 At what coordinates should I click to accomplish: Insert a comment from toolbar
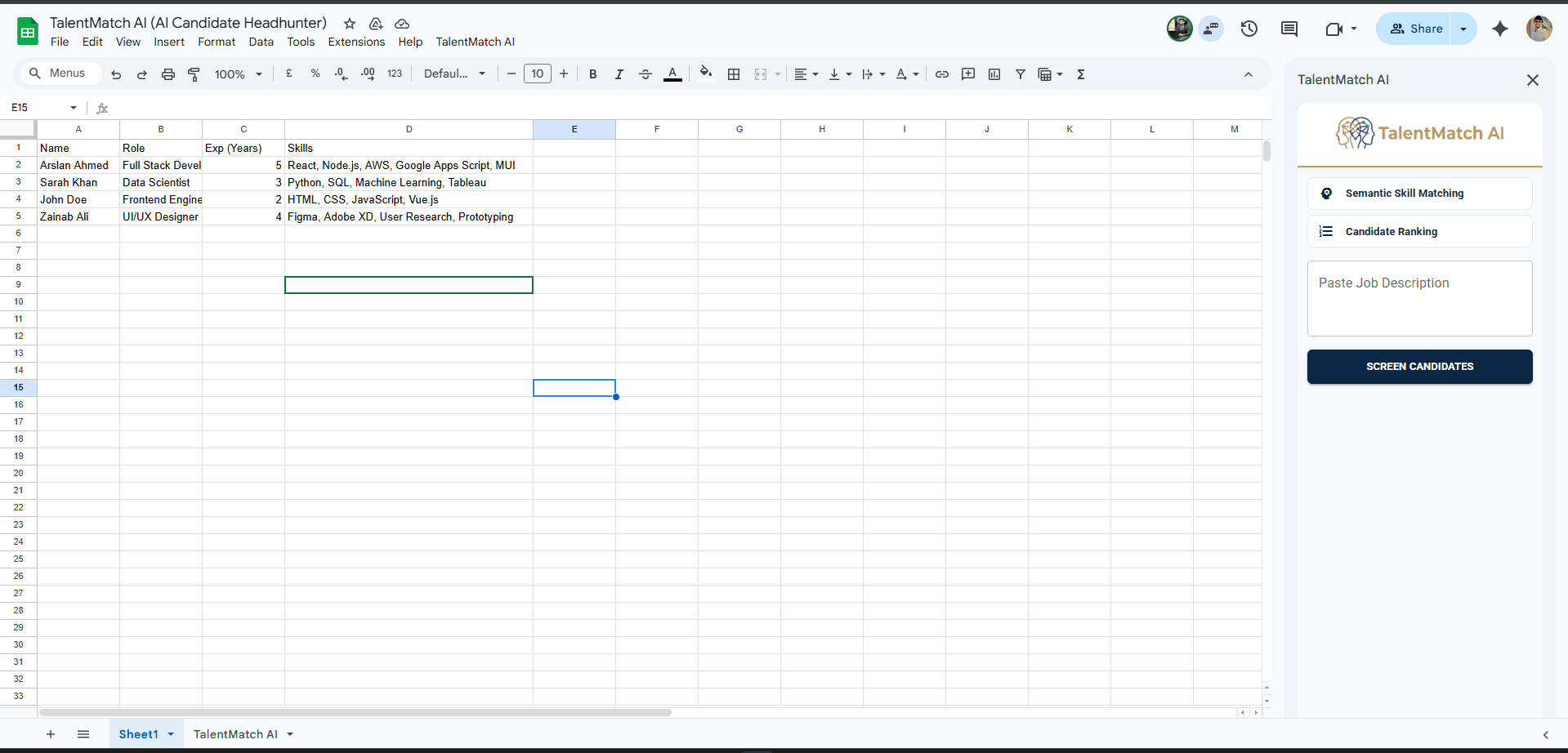(x=968, y=74)
